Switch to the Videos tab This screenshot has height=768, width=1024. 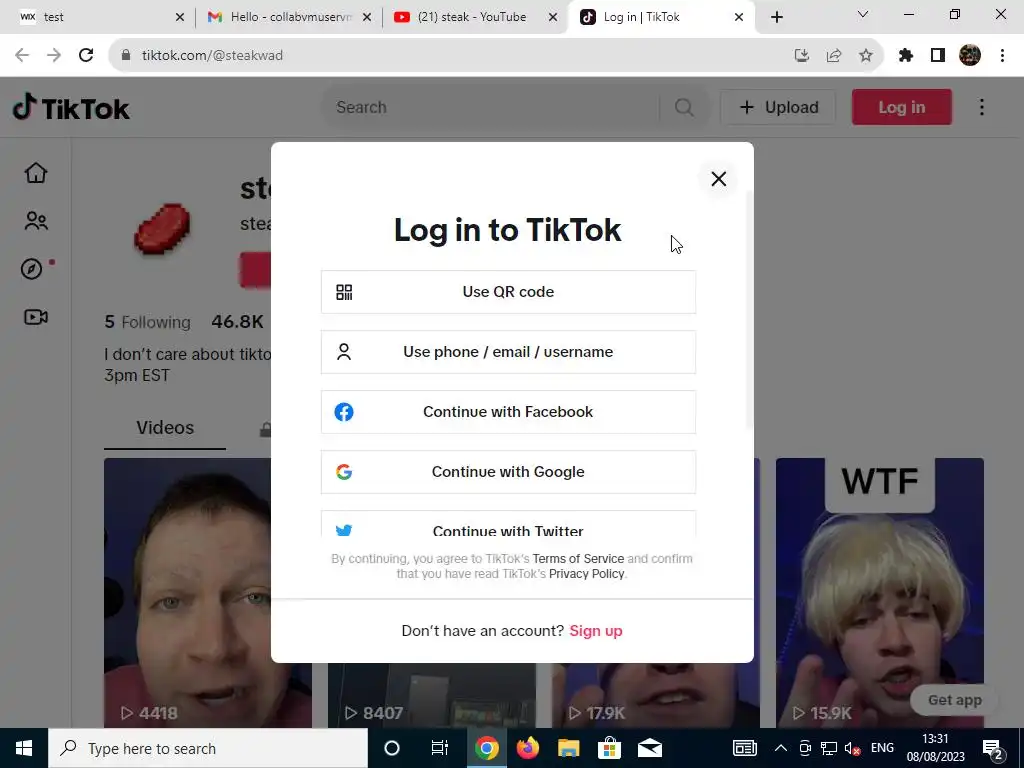[165, 428]
